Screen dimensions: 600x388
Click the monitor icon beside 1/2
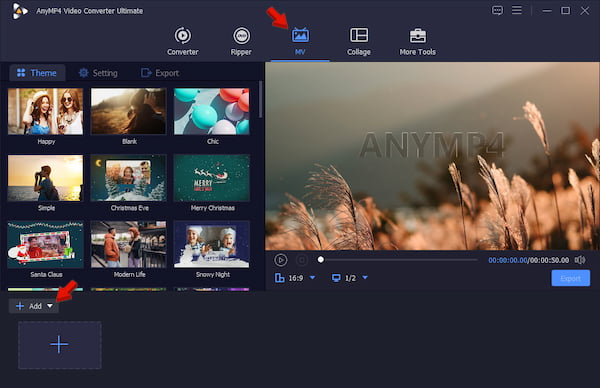(x=336, y=277)
